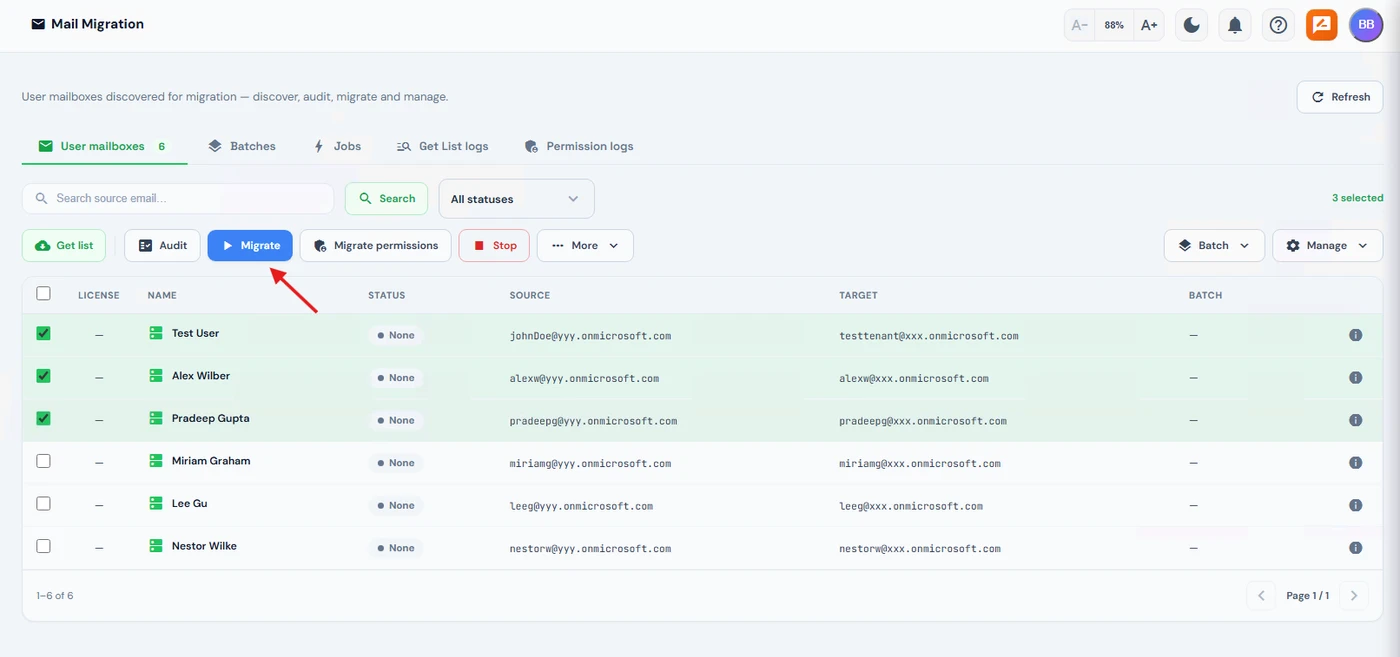Click the Get list button
This screenshot has height=657, width=1400.
(x=64, y=246)
